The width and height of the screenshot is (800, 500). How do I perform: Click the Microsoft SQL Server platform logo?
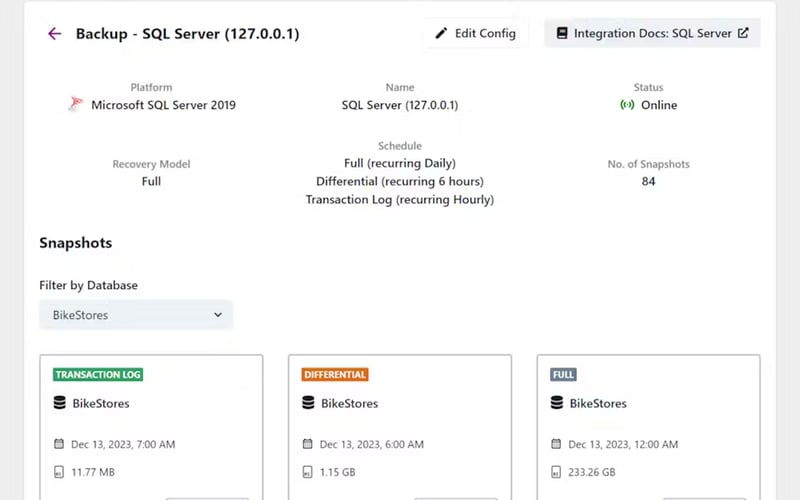click(76, 105)
